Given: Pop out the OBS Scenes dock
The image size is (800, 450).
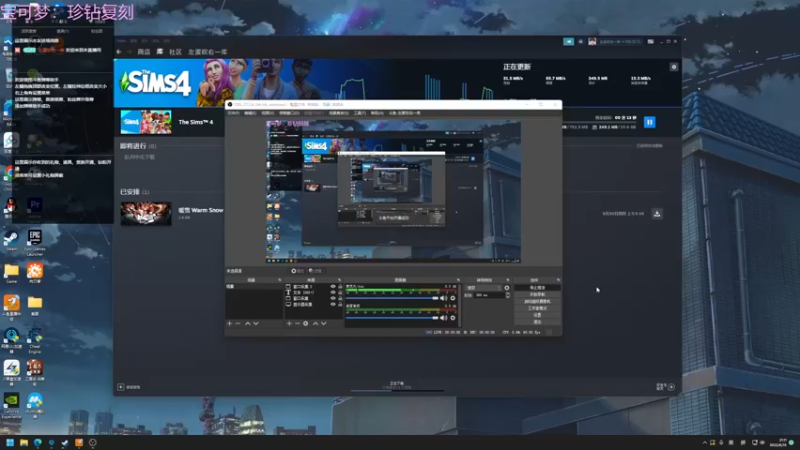Looking at the screenshot, I should [280, 280].
